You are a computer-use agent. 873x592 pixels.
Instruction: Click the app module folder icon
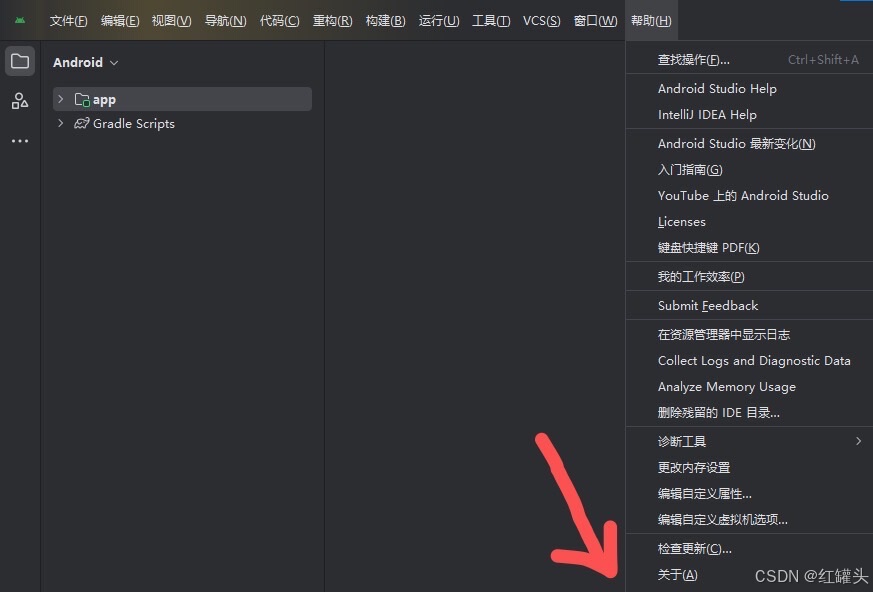[82, 100]
